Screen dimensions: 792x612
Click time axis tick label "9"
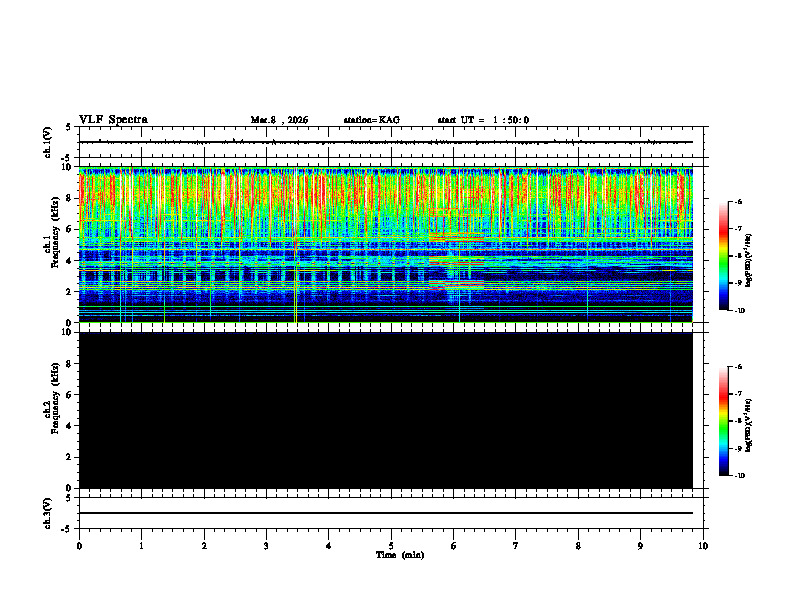pos(640,546)
